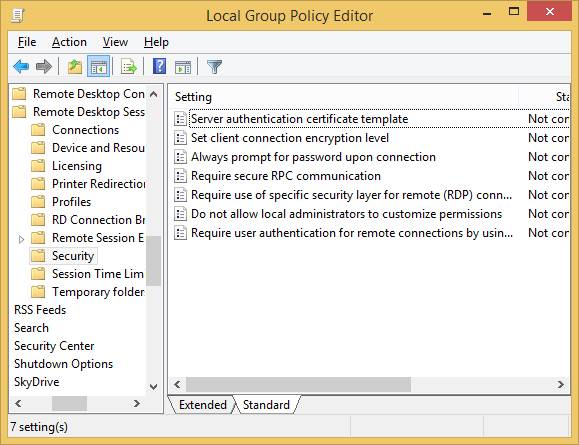The image size is (579, 445).
Task: Click the gray Forward arrow
Action: [44, 67]
